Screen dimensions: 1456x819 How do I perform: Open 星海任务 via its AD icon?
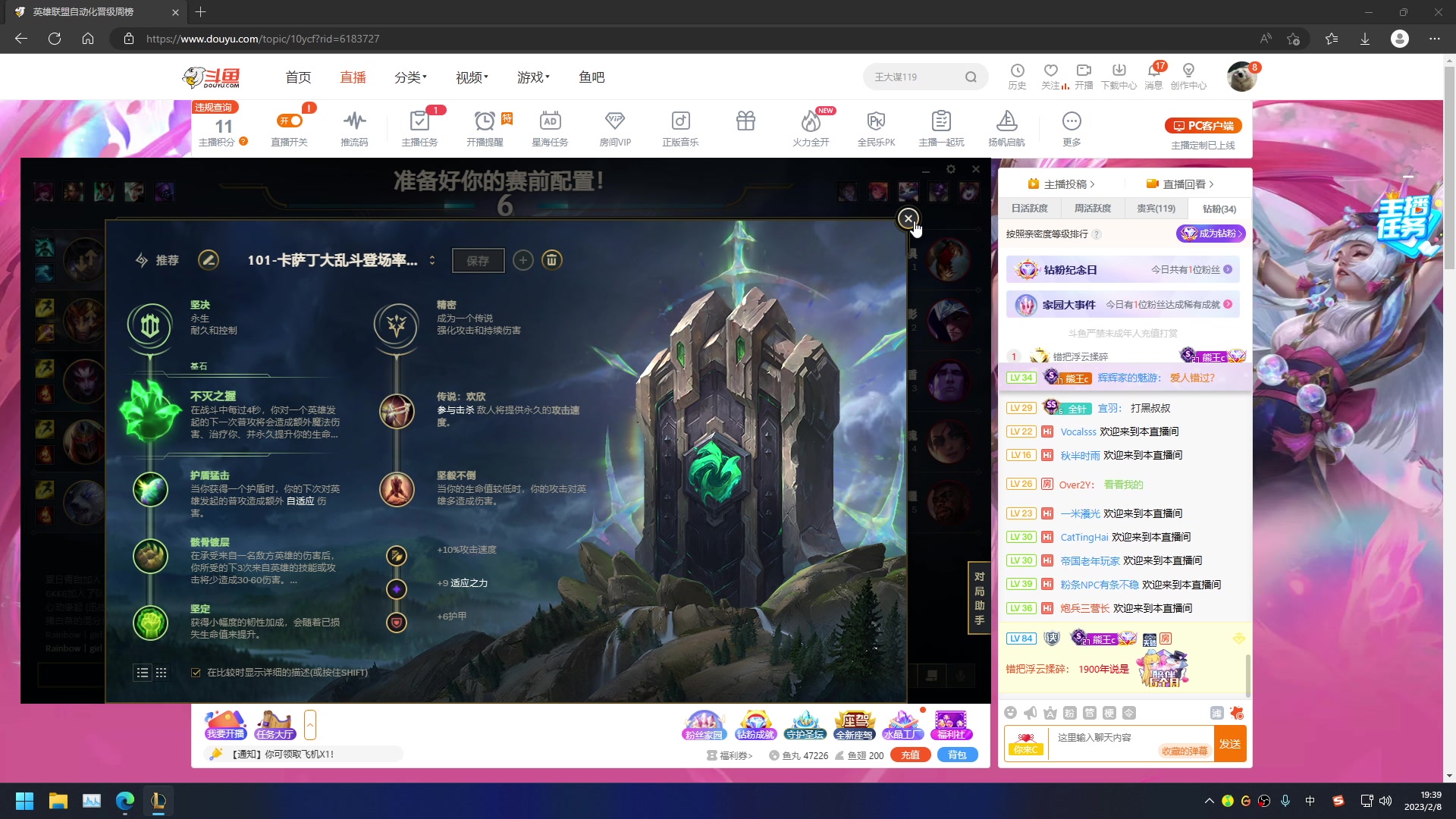(x=550, y=121)
